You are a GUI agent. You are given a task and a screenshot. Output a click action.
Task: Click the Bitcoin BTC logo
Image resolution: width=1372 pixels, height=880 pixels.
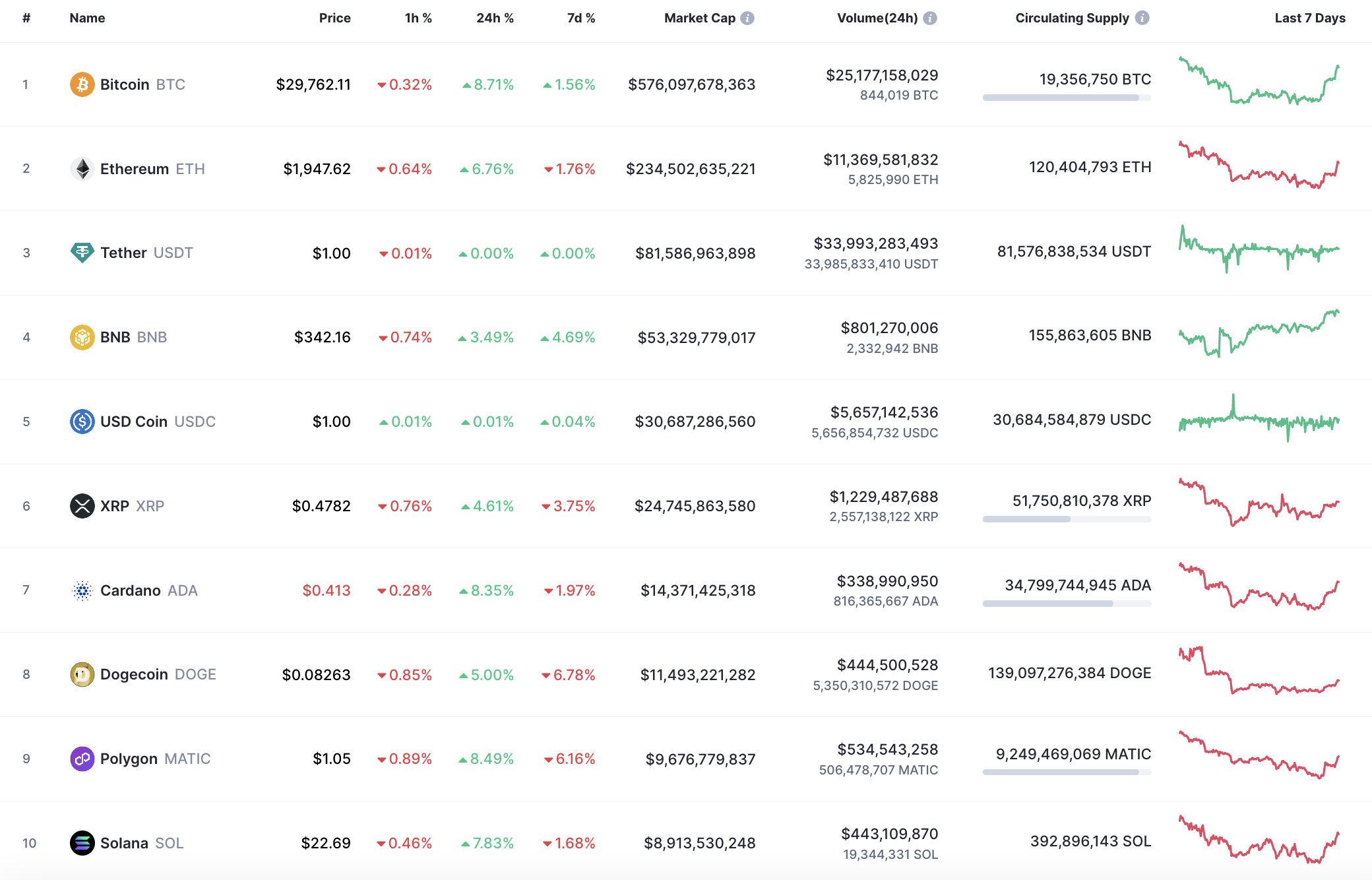(82, 84)
